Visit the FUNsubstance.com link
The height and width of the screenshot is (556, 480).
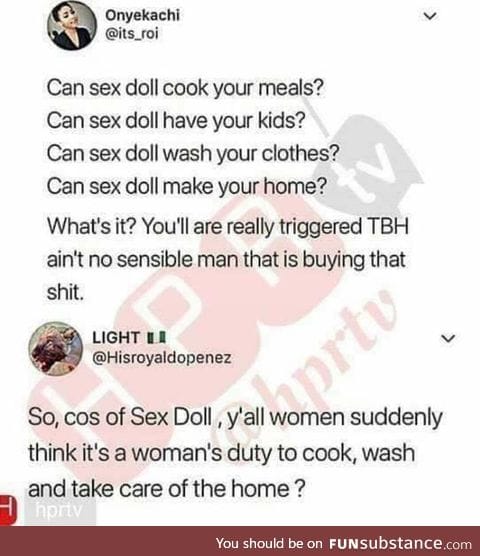(x=400, y=543)
